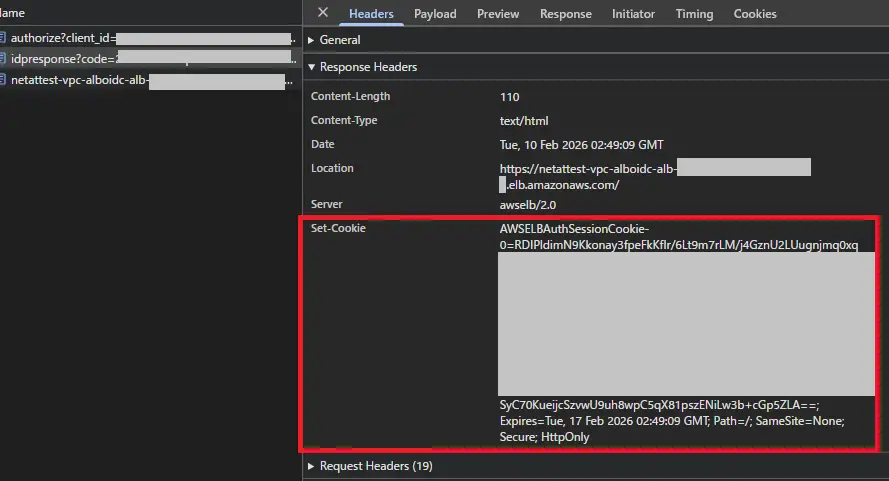Expand the General section
The height and width of the screenshot is (481, 889).
point(340,40)
